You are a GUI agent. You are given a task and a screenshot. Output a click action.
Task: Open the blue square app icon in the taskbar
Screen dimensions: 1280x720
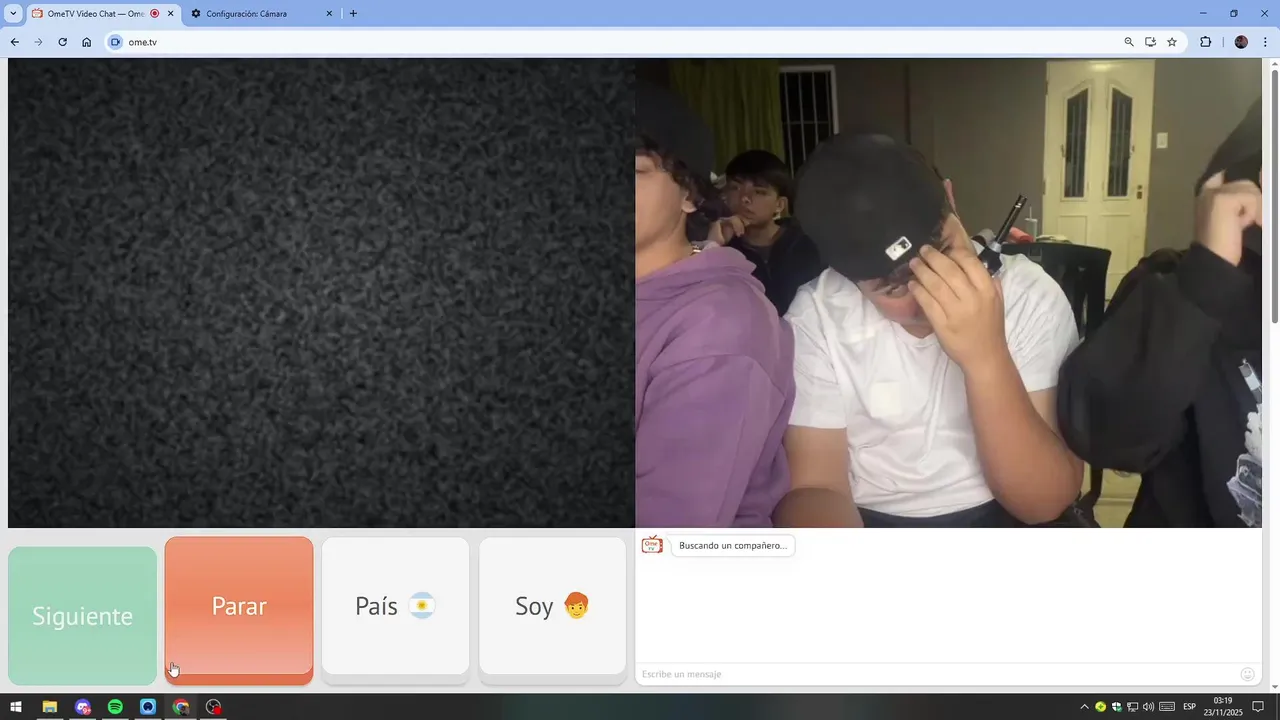[x=148, y=707]
